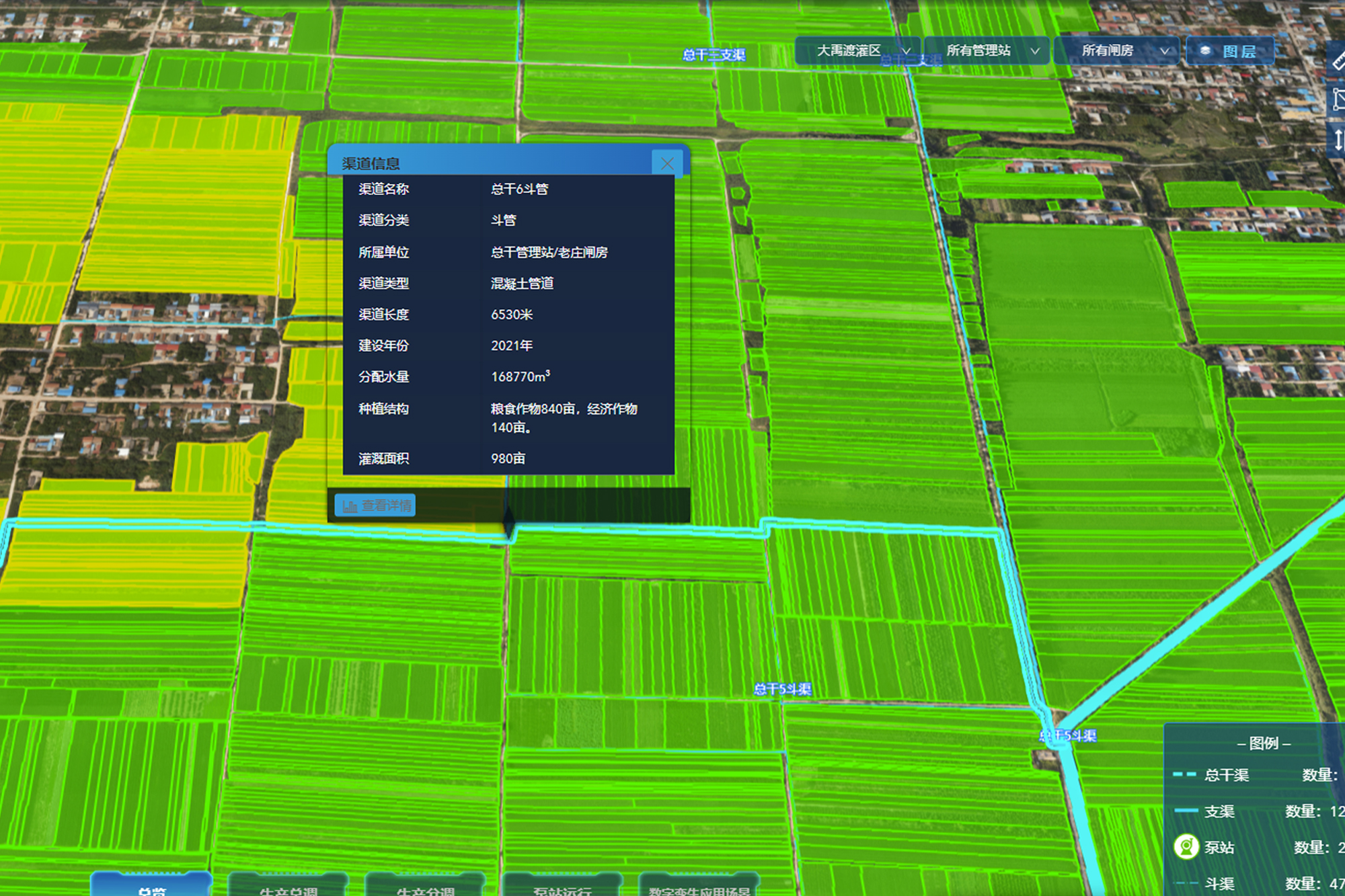This screenshot has height=896, width=1345.
Task: Click the 总干三支渠 canal label
Action: (714, 55)
